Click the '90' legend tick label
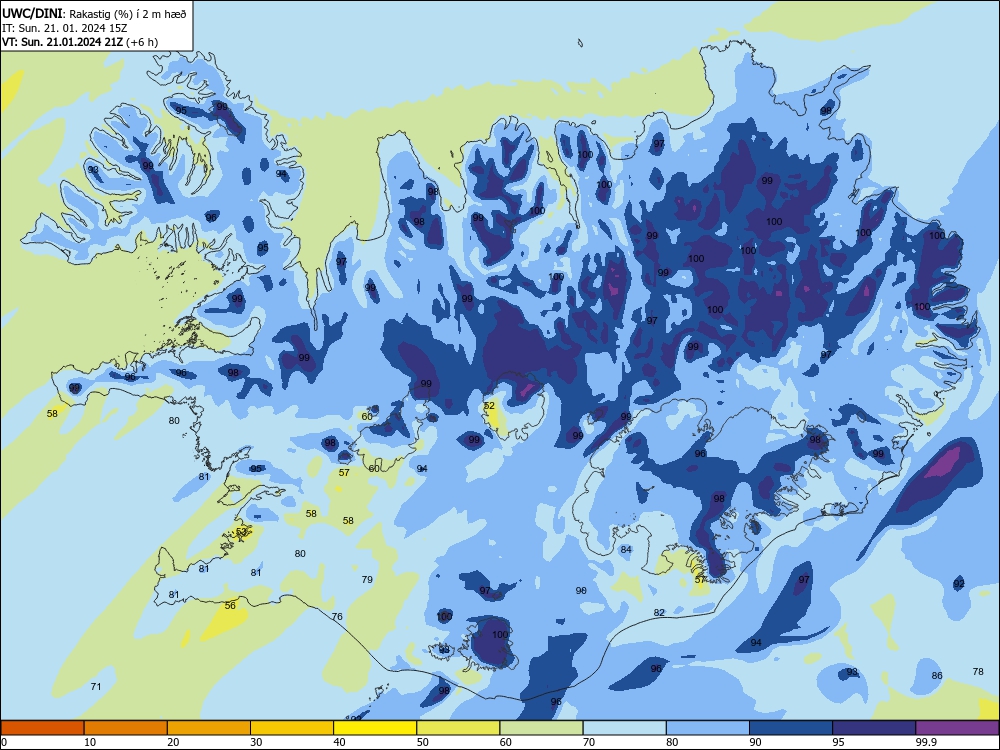 coord(756,742)
